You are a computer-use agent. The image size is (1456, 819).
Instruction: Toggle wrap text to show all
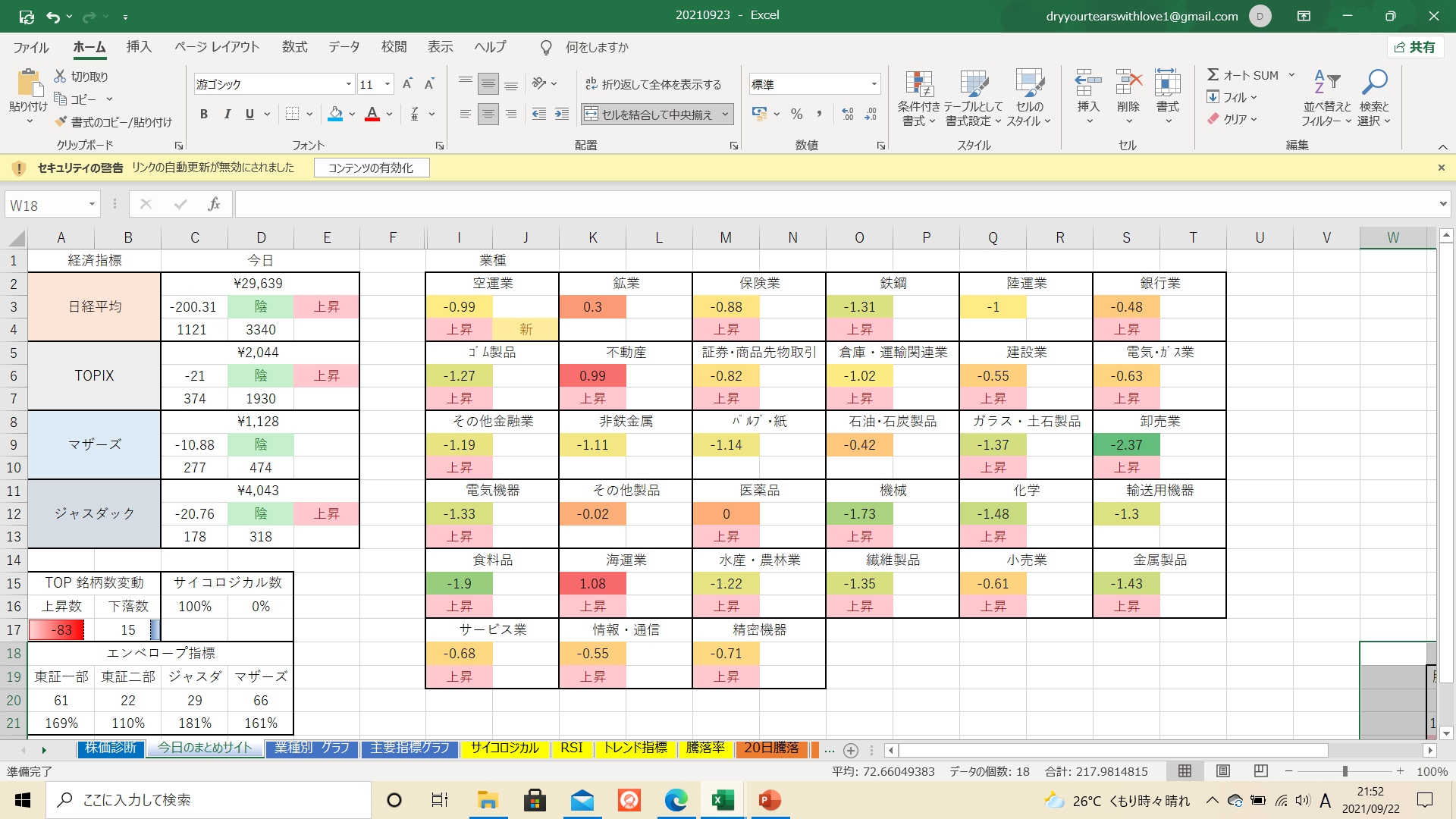[x=653, y=84]
